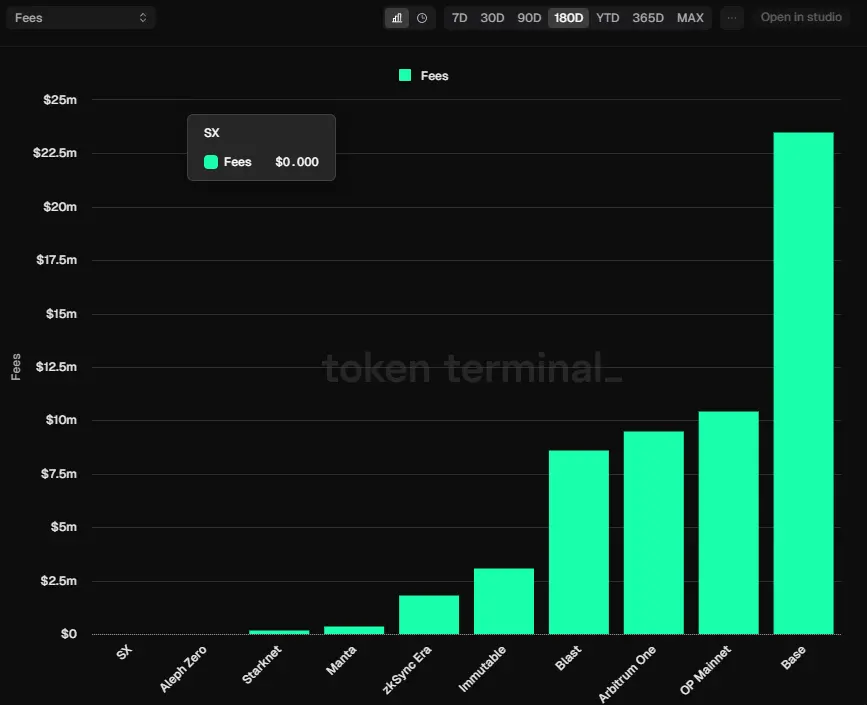Screen dimensions: 867x705
Task: Open the ellipsis dropdown for extra ranges
Action: coord(732,17)
